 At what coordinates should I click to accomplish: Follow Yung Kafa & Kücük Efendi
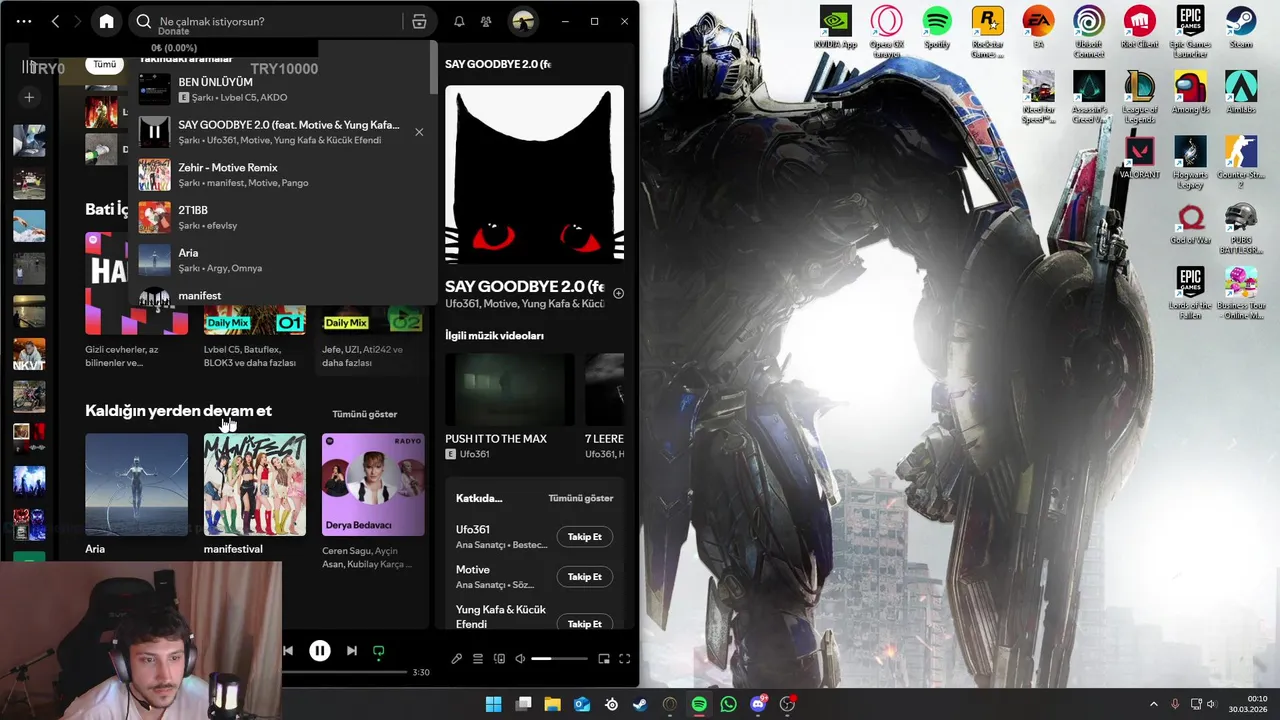point(584,624)
